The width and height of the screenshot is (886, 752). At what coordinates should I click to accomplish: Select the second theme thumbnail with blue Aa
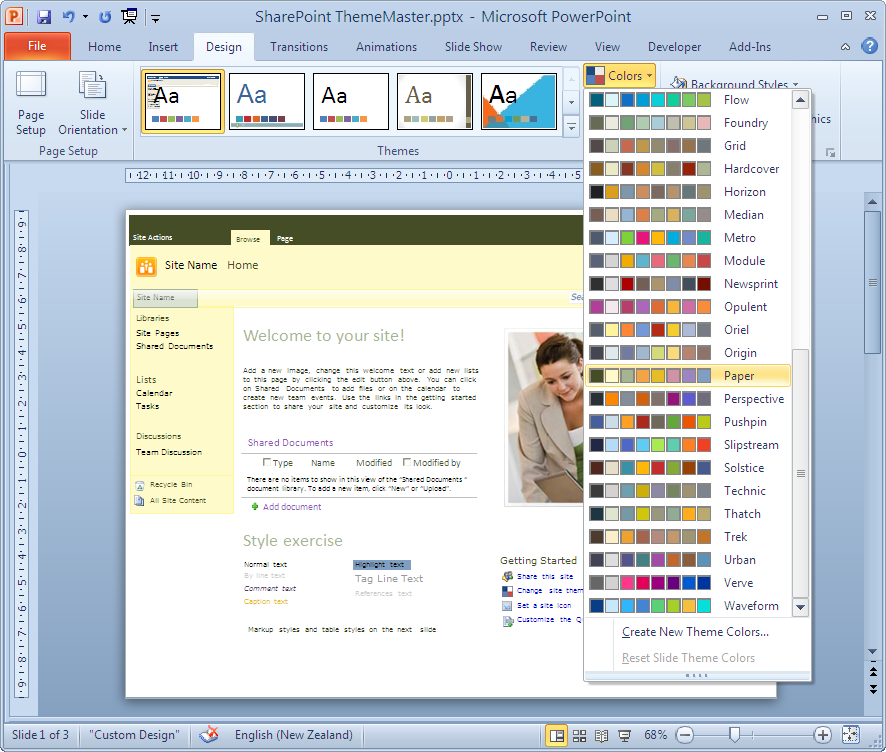267,101
